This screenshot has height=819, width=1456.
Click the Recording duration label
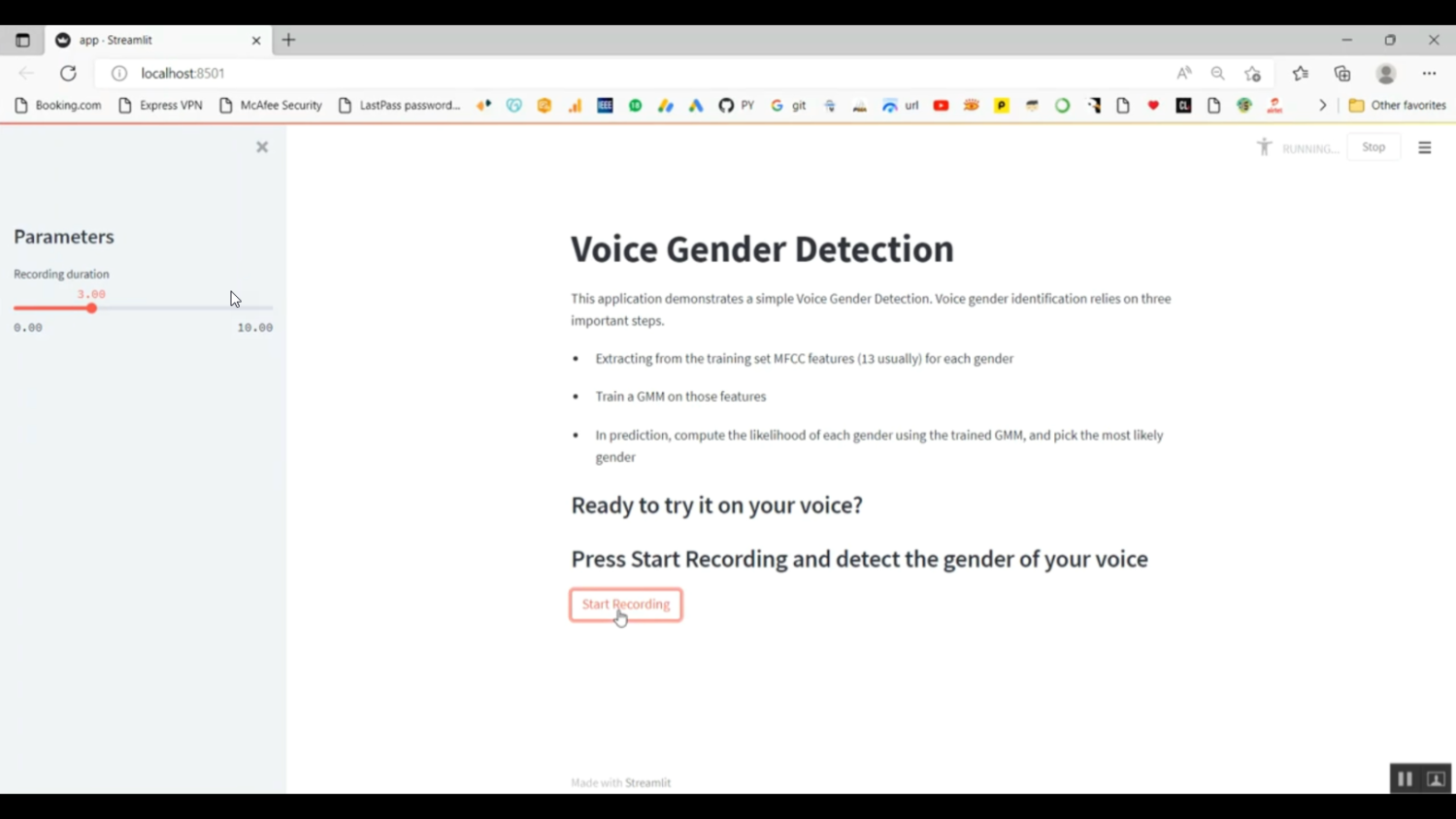pyautogui.click(x=61, y=275)
